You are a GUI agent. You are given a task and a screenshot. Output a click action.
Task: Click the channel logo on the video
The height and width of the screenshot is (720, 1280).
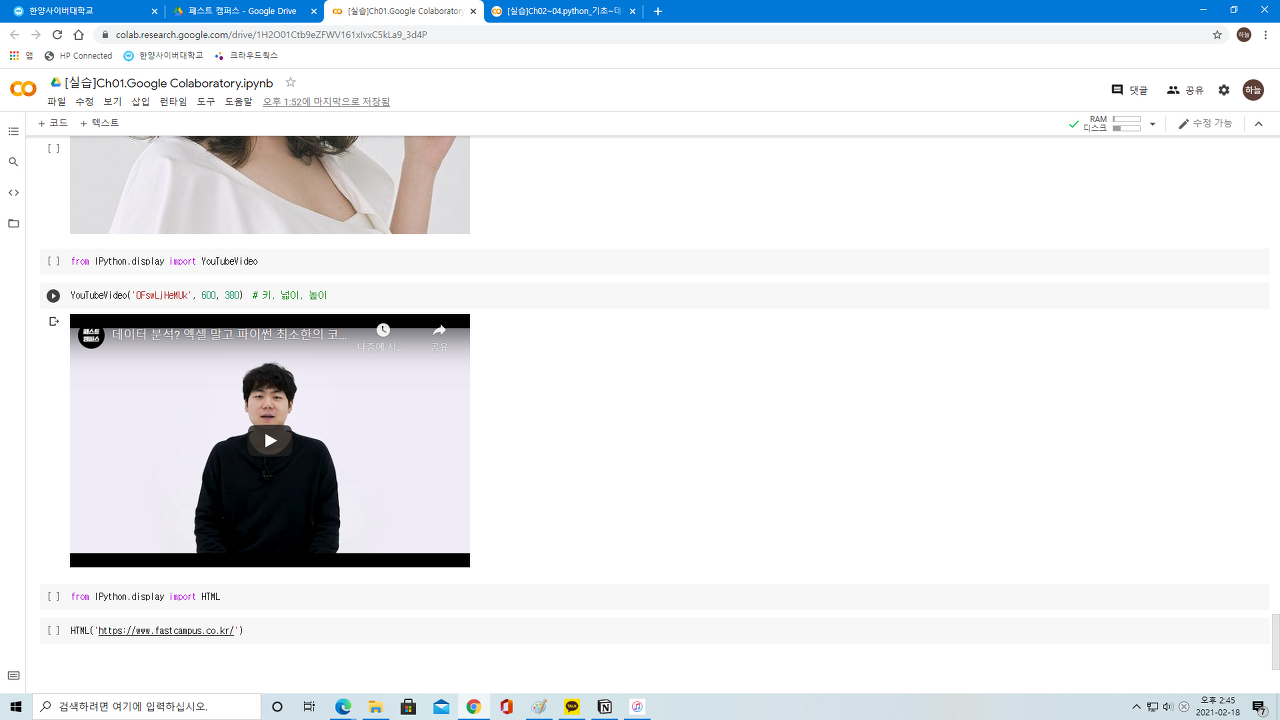[91, 335]
